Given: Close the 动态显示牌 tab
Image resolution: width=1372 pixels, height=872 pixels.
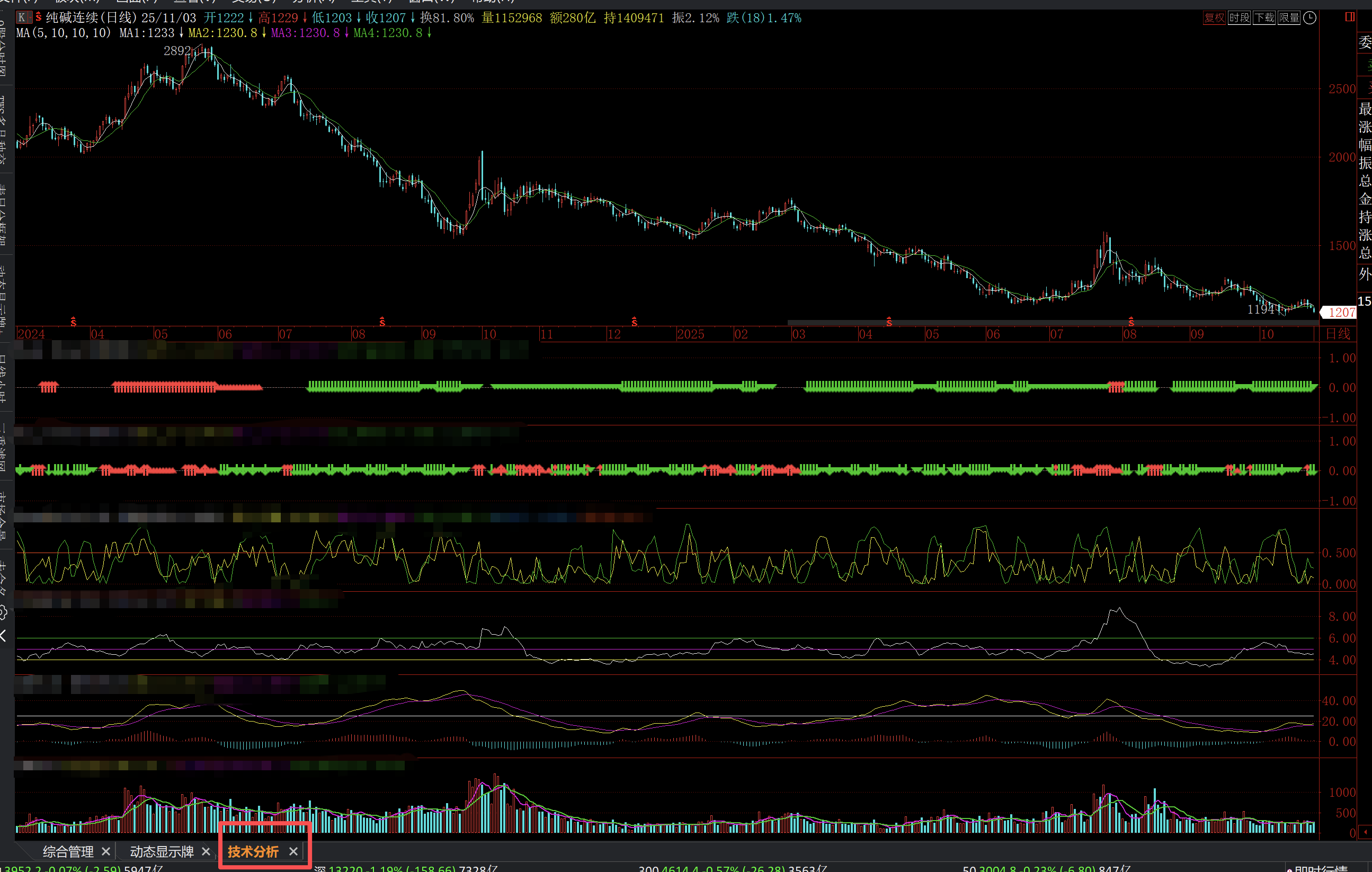Looking at the screenshot, I should 206,851.
